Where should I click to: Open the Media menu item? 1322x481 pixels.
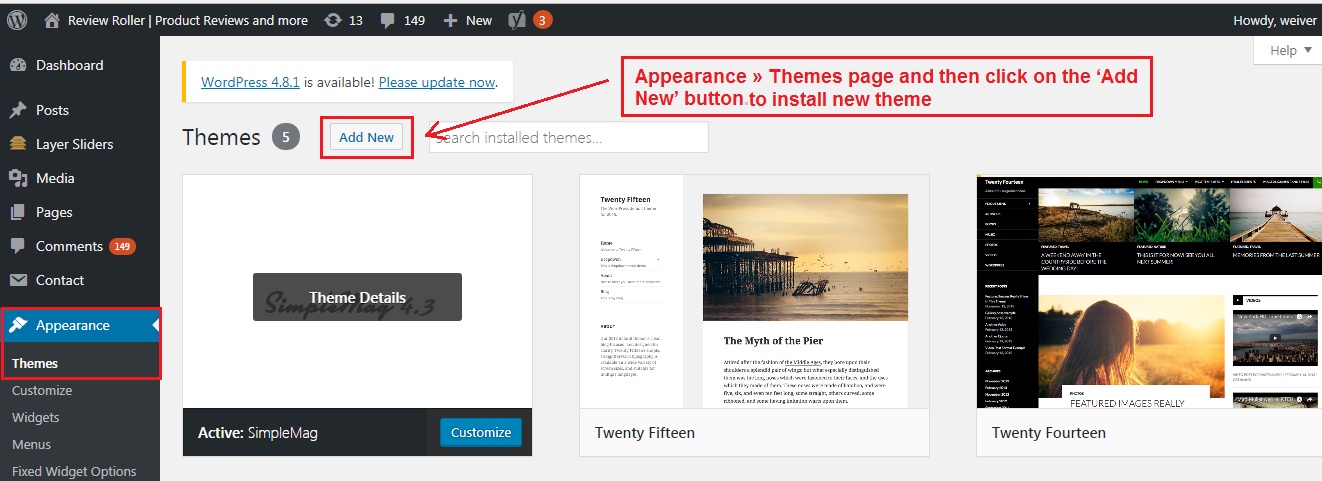pyautogui.click(x=55, y=178)
